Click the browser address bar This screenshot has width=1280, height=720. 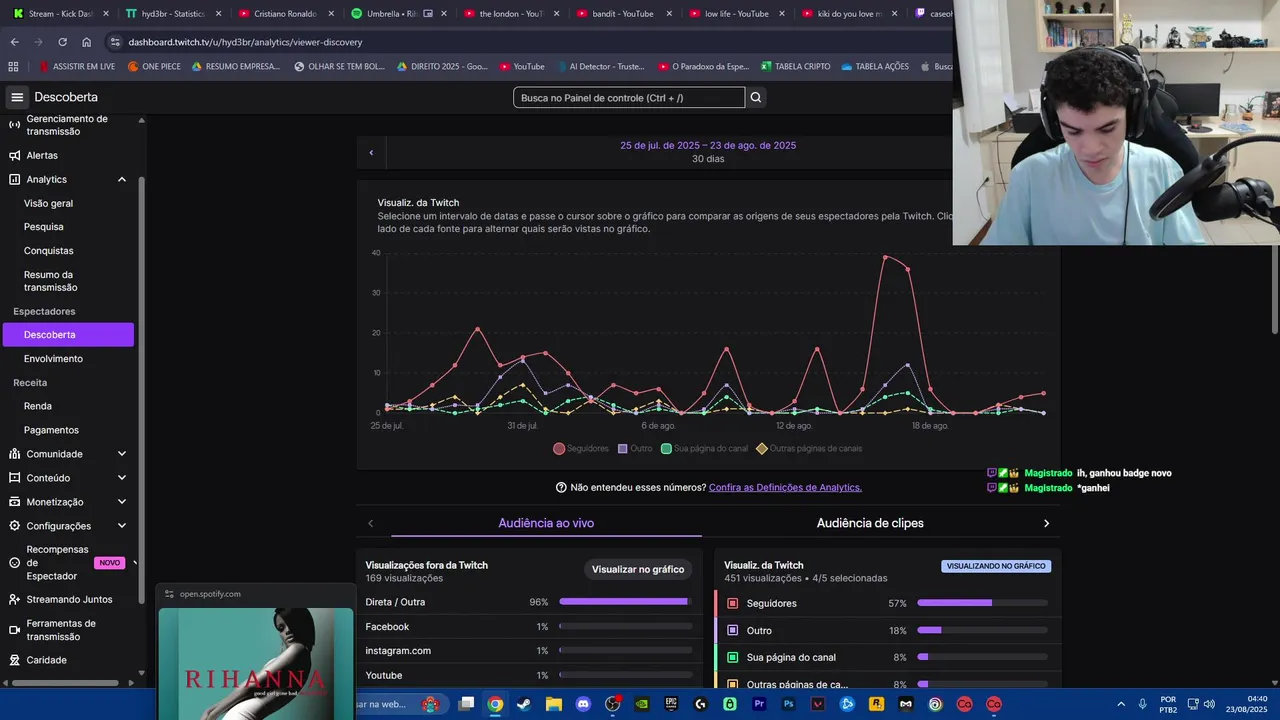(x=530, y=42)
